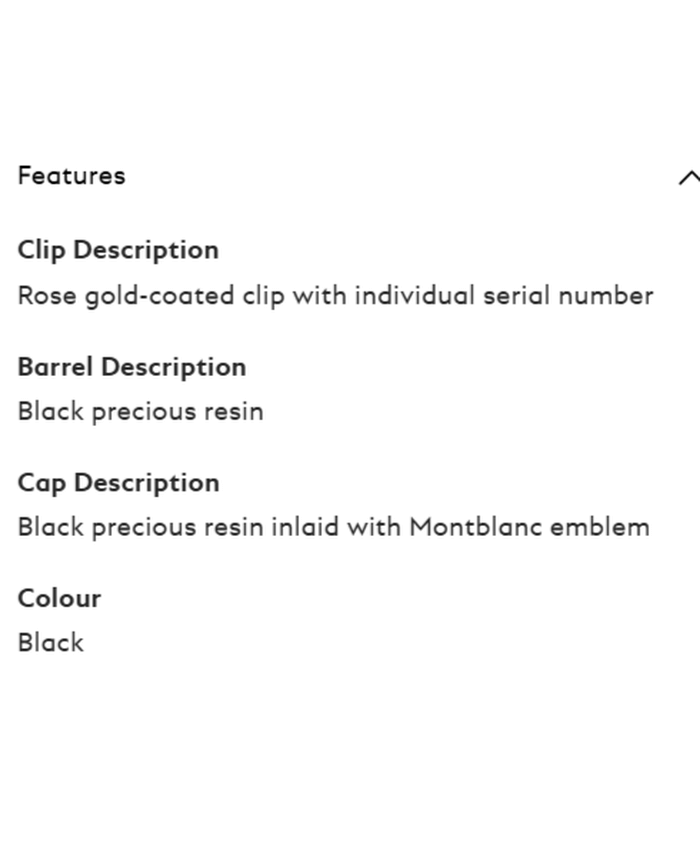Click the text line under Barrel Description

click(140, 412)
